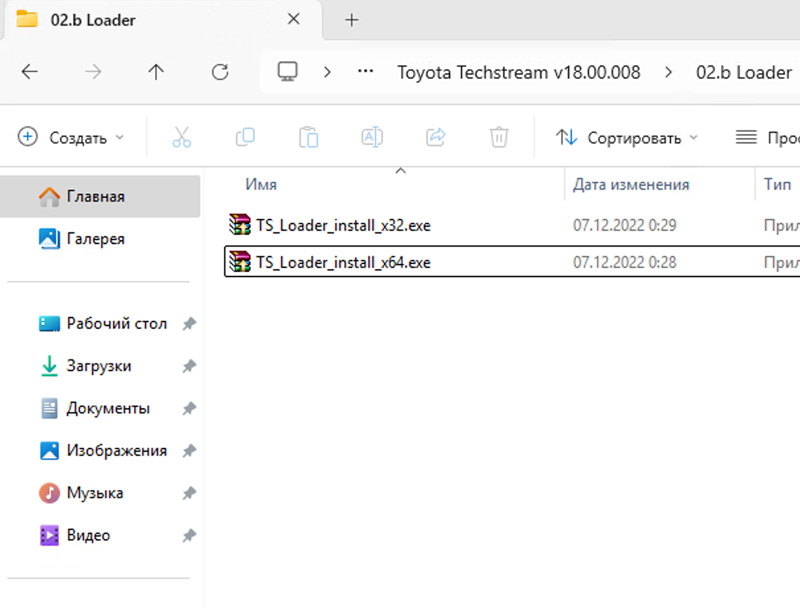Click the Cut scissors icon

coord(181,138)
